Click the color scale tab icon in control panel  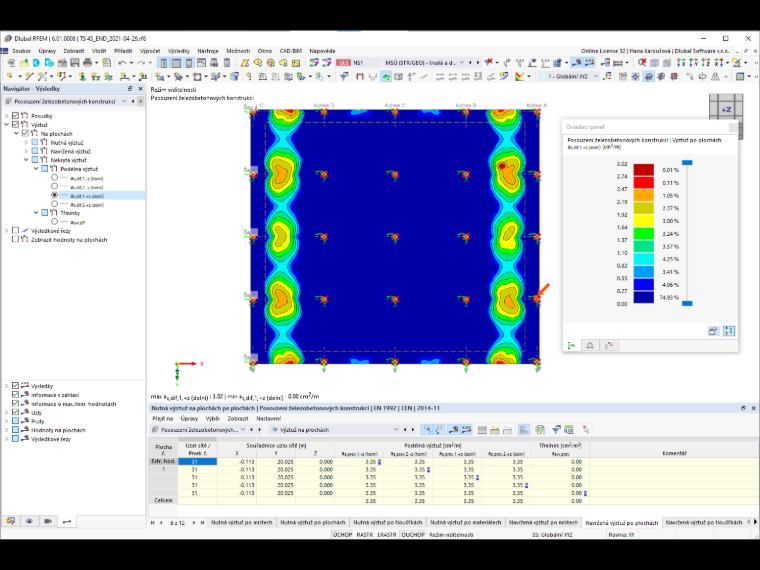click(x=571, y=346)
